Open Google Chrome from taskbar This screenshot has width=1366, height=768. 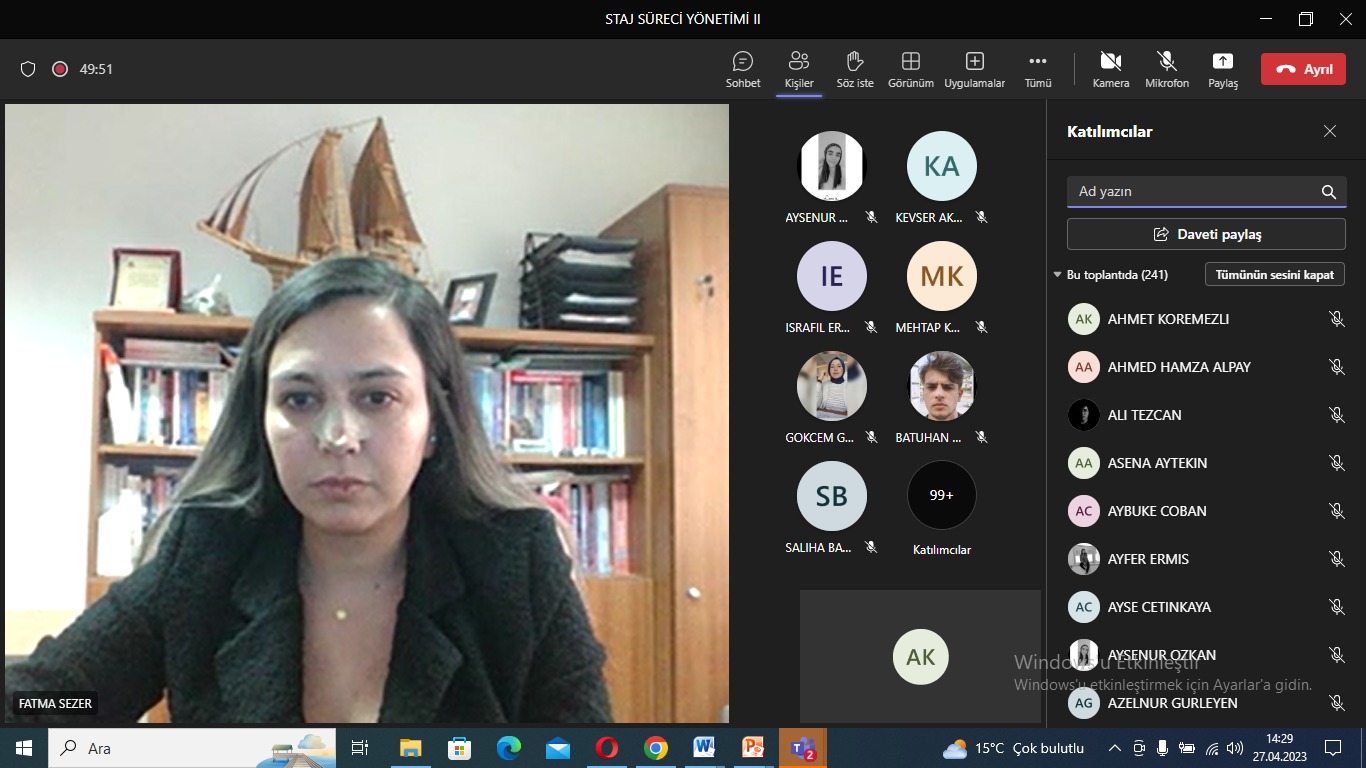point(656,748)
